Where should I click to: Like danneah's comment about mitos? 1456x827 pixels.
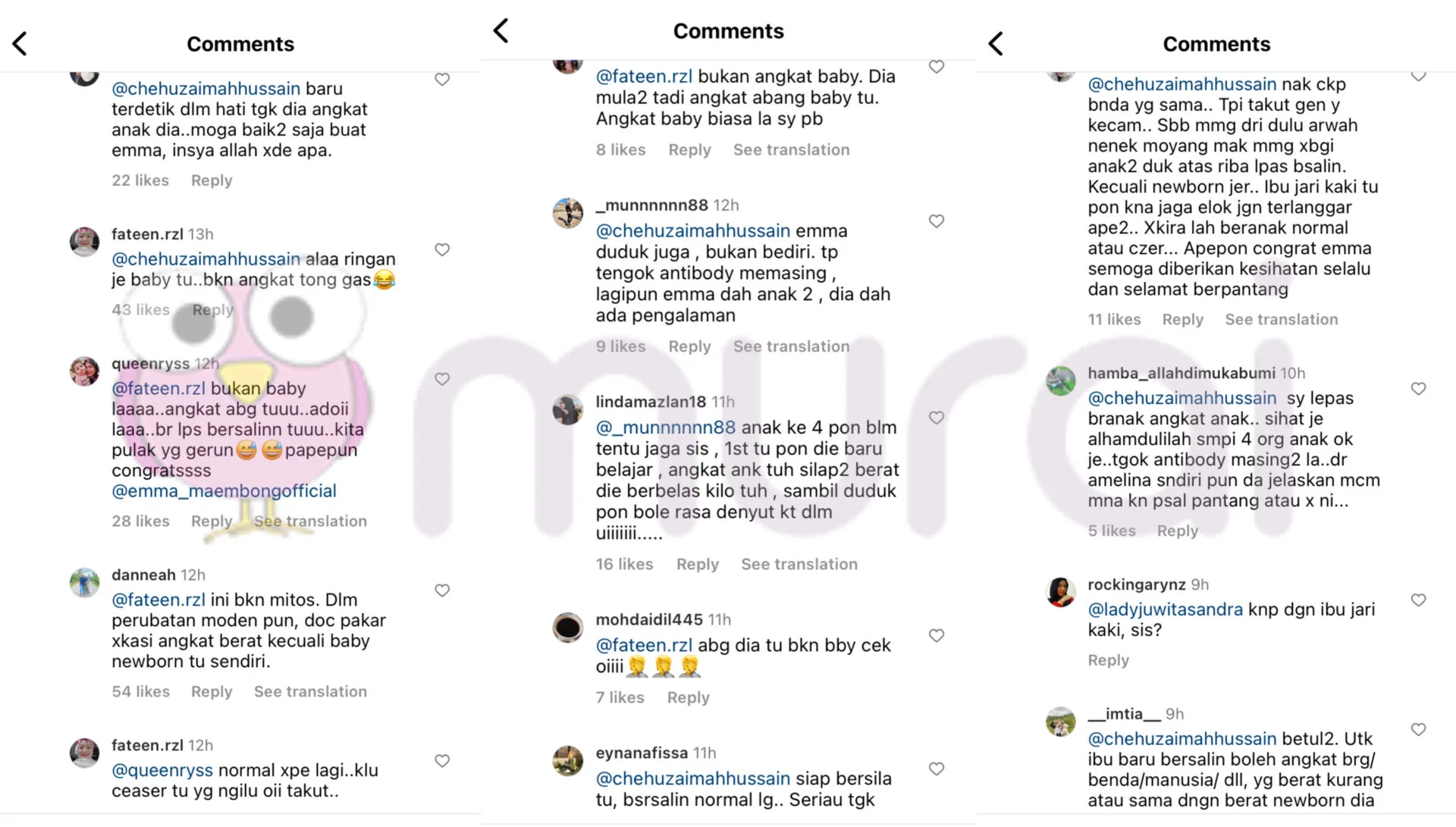[x=442, y=590]
